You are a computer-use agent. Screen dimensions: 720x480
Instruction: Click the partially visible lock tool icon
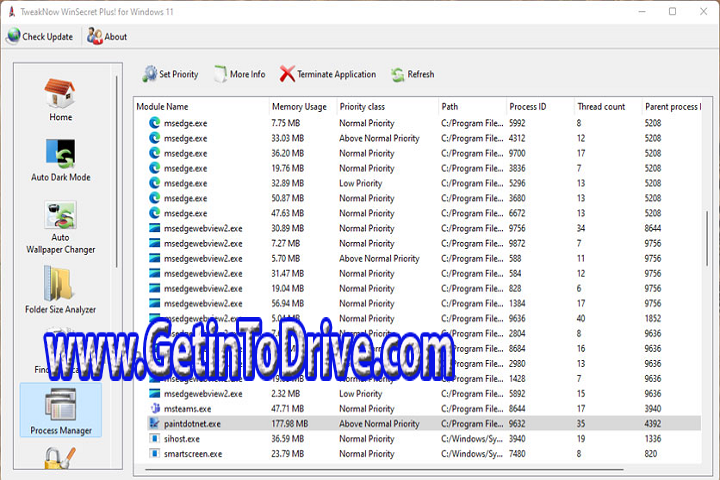(60, 458)
